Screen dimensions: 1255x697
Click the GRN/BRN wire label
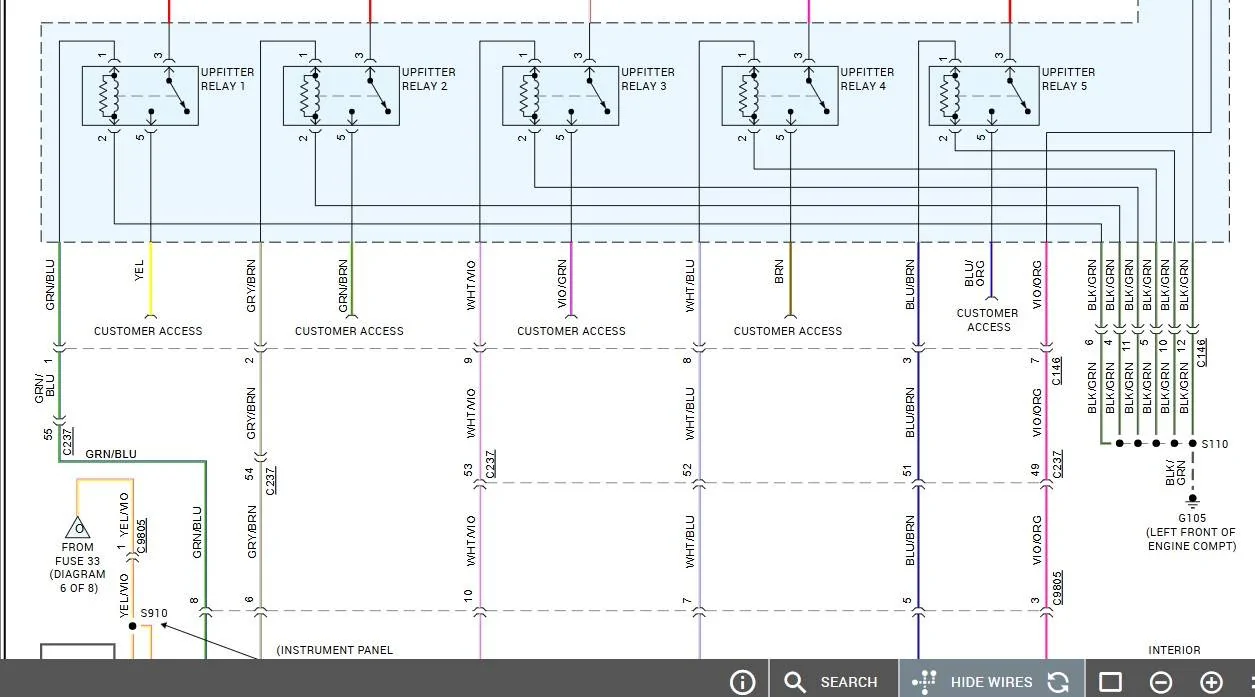pos(342,284)
